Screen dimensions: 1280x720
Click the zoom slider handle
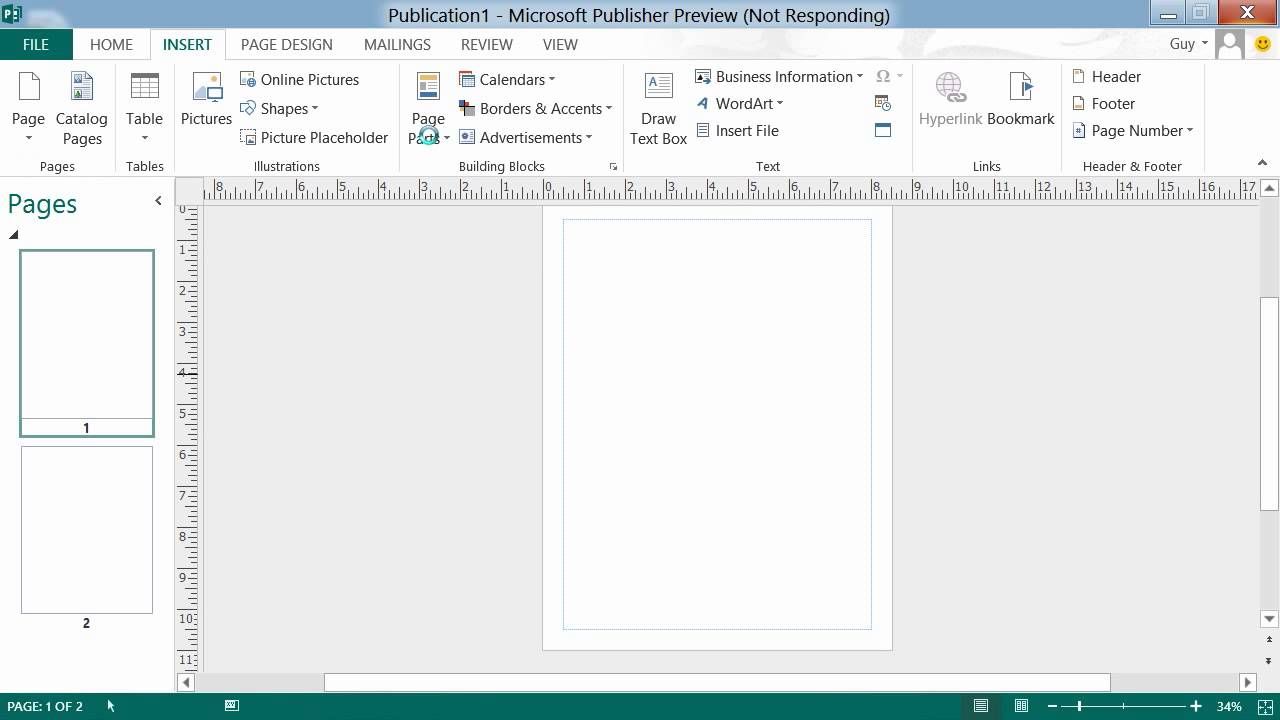pos(1079,706)
